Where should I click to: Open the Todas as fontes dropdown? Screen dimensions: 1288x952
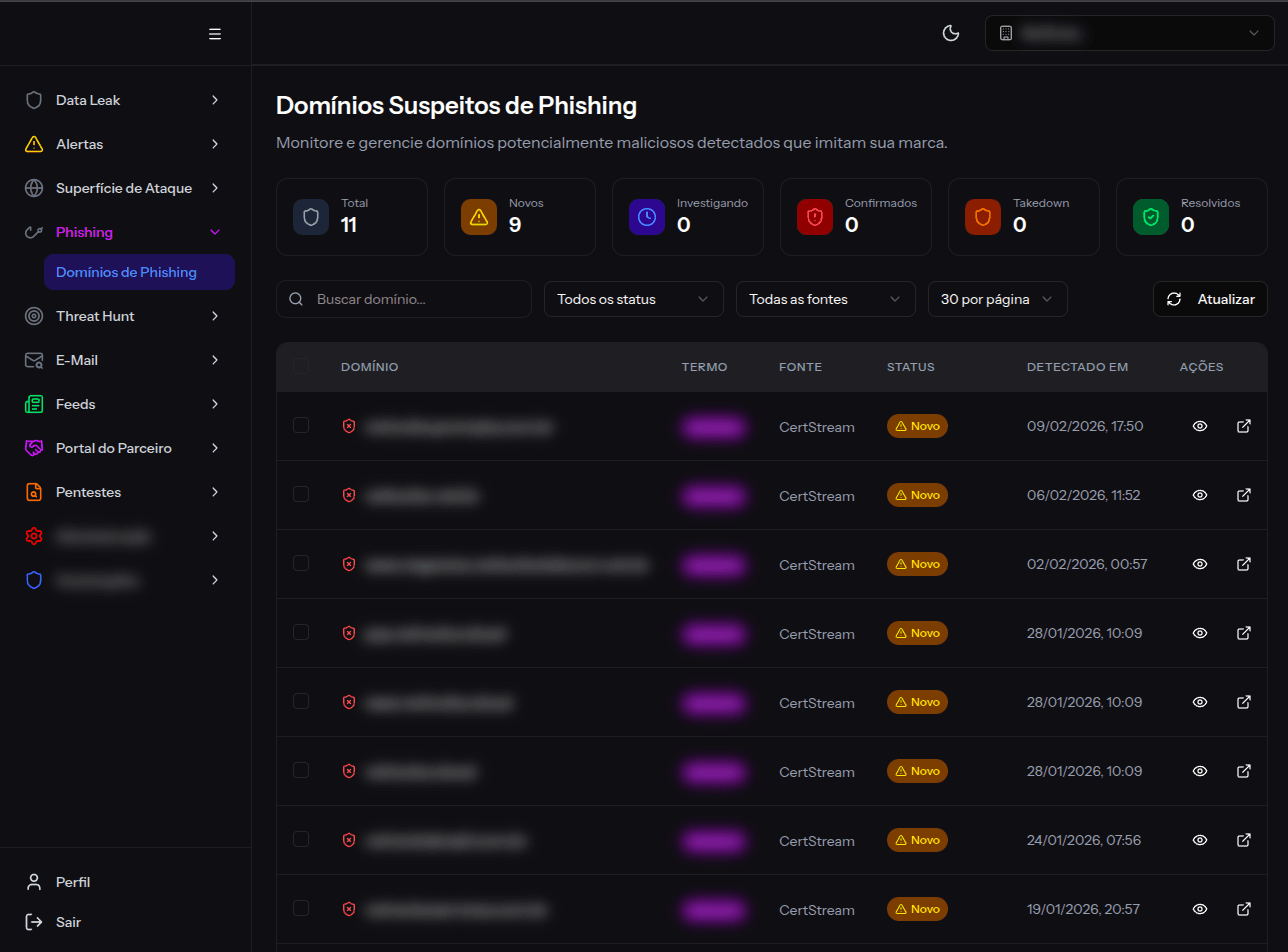825,298
